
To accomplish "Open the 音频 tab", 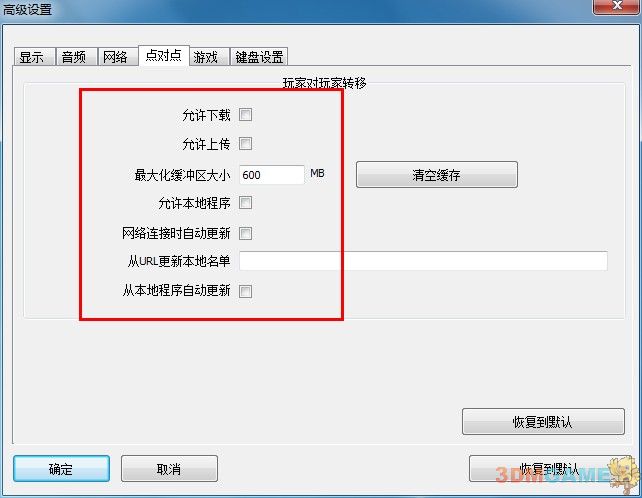I will point(76,57).
